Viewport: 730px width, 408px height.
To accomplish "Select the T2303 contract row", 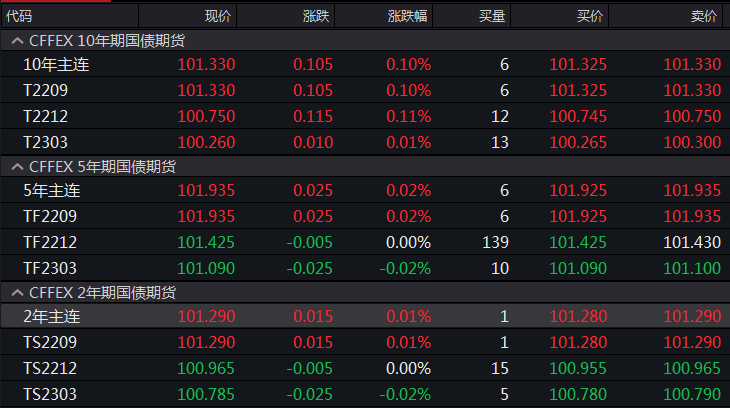I will tap(46, 143).
